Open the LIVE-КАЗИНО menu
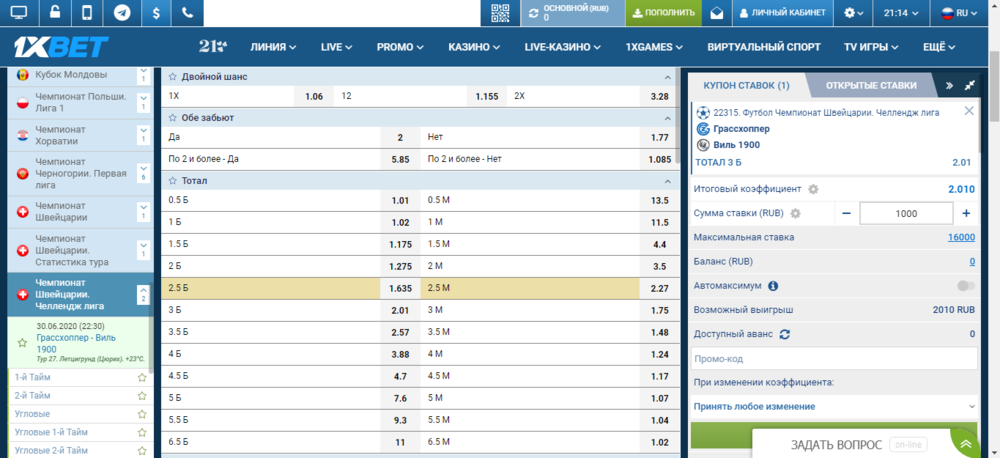The image size is (1000, 458). point(562,47)
